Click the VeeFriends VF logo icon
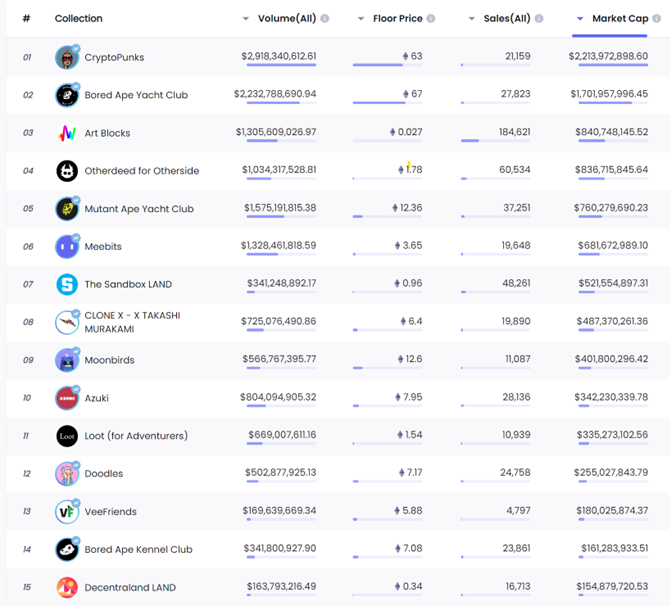 (67, 511)
